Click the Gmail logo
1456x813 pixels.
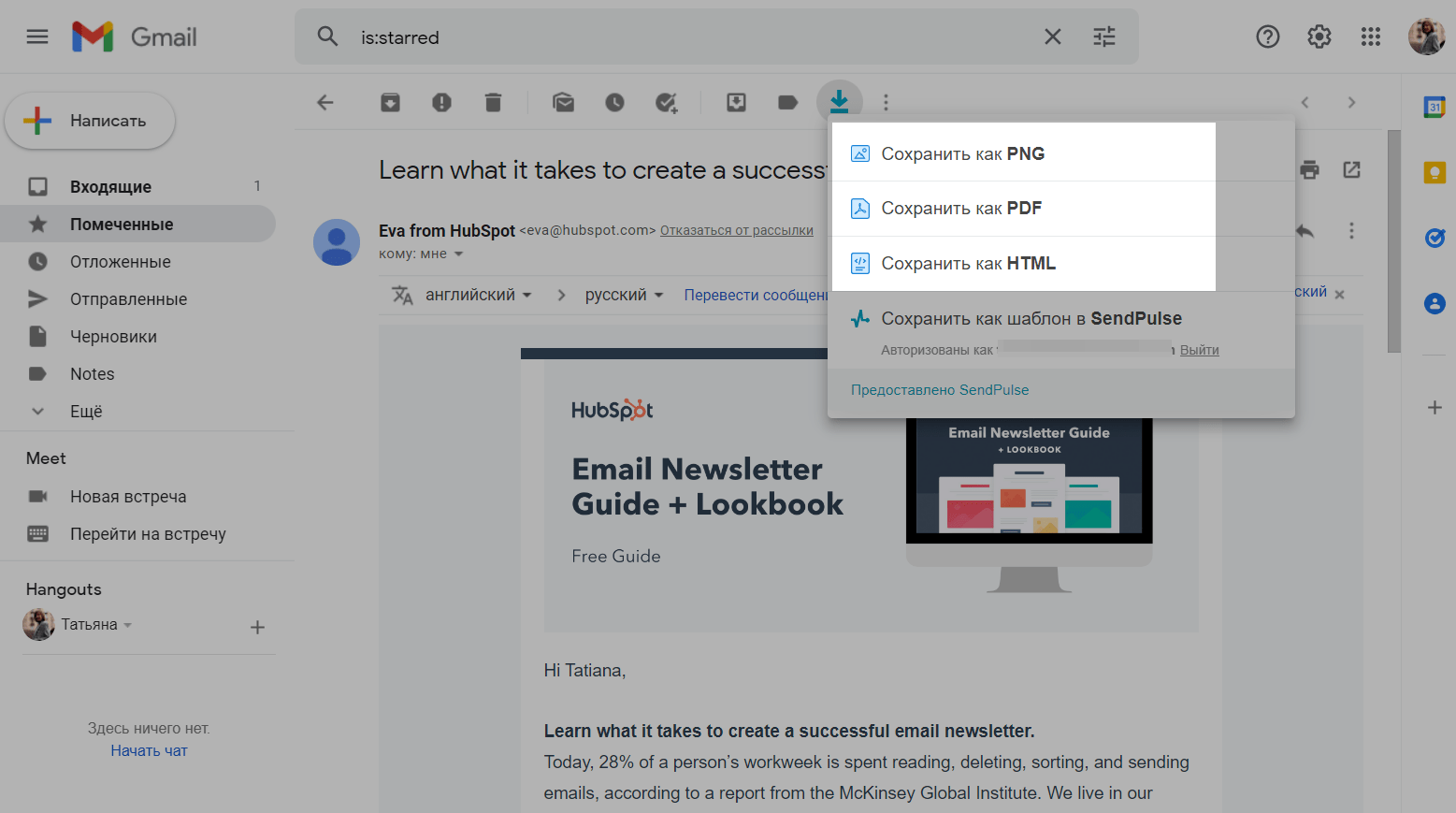[x=135, y=37]
